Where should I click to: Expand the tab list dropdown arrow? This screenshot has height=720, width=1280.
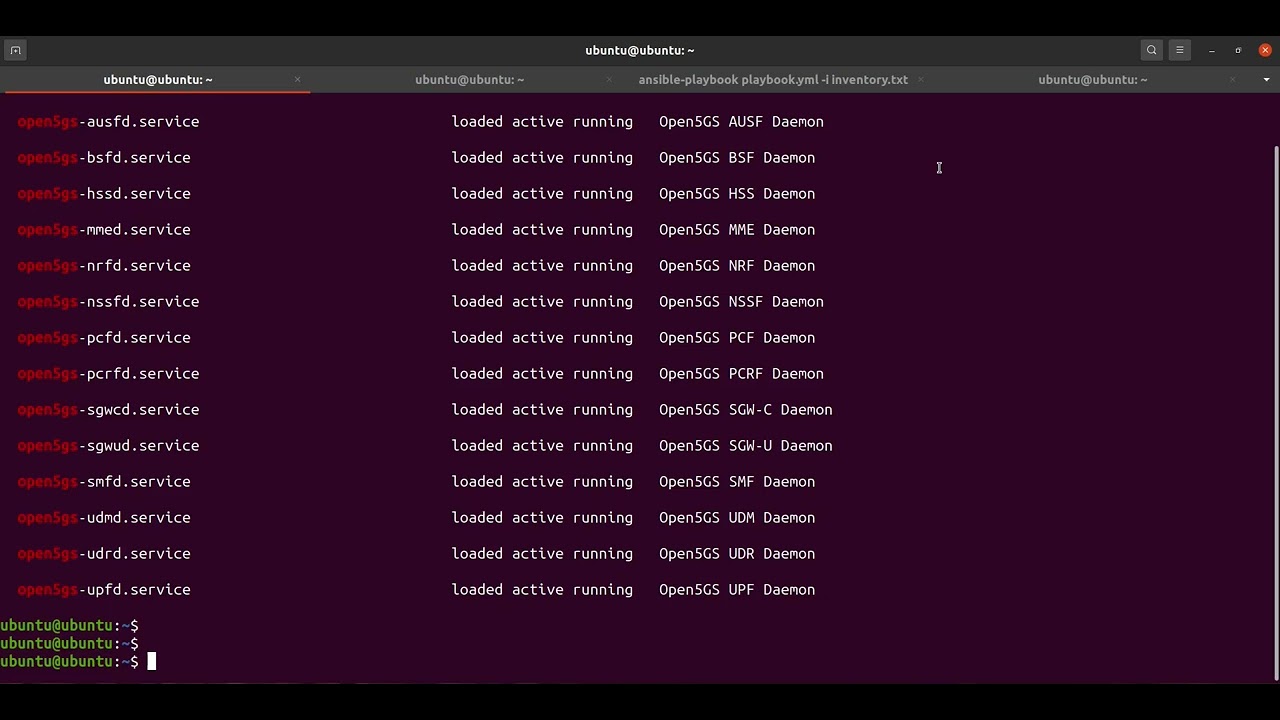pos(1266,79)
